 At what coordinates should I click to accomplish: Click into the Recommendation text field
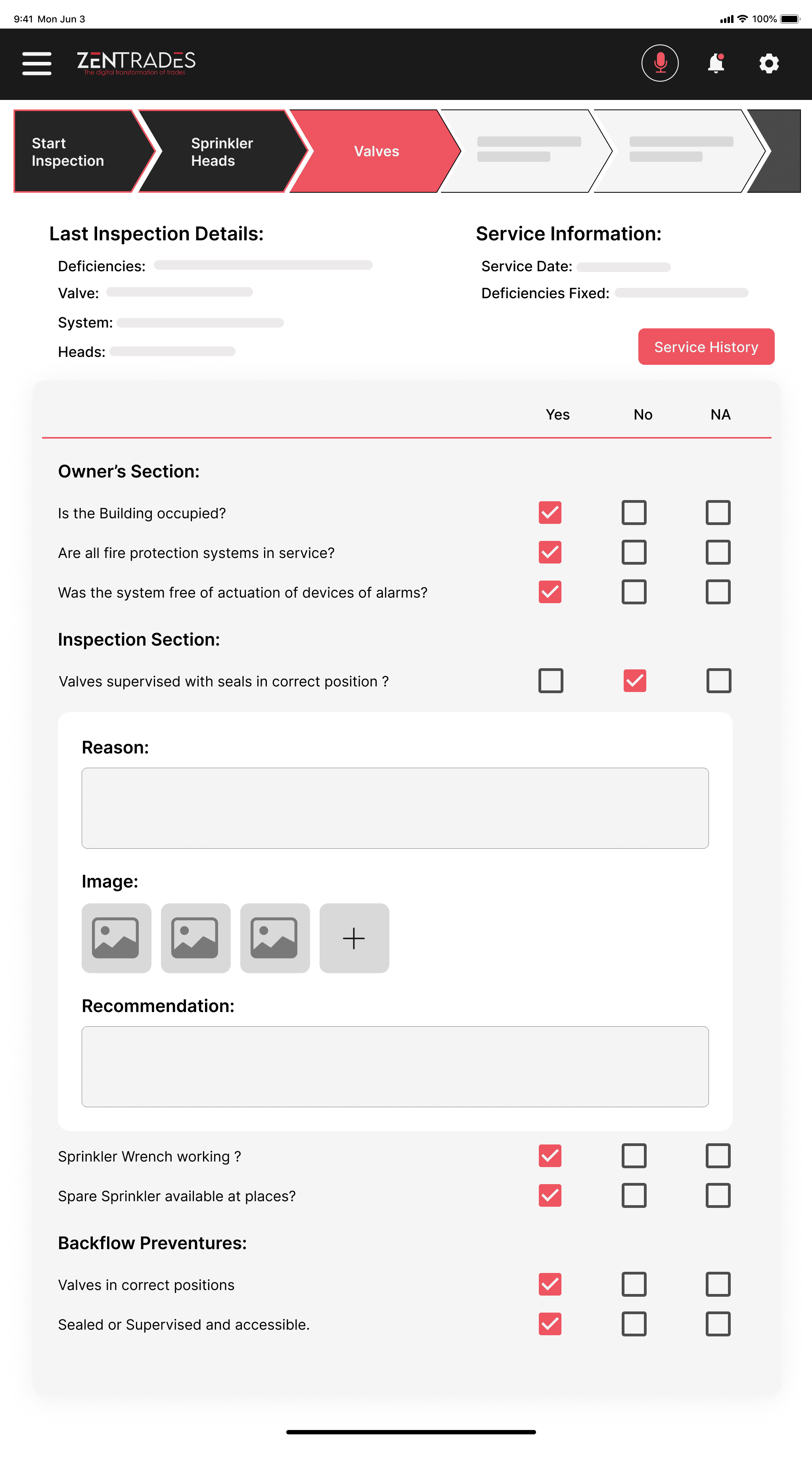[395, 1066]
